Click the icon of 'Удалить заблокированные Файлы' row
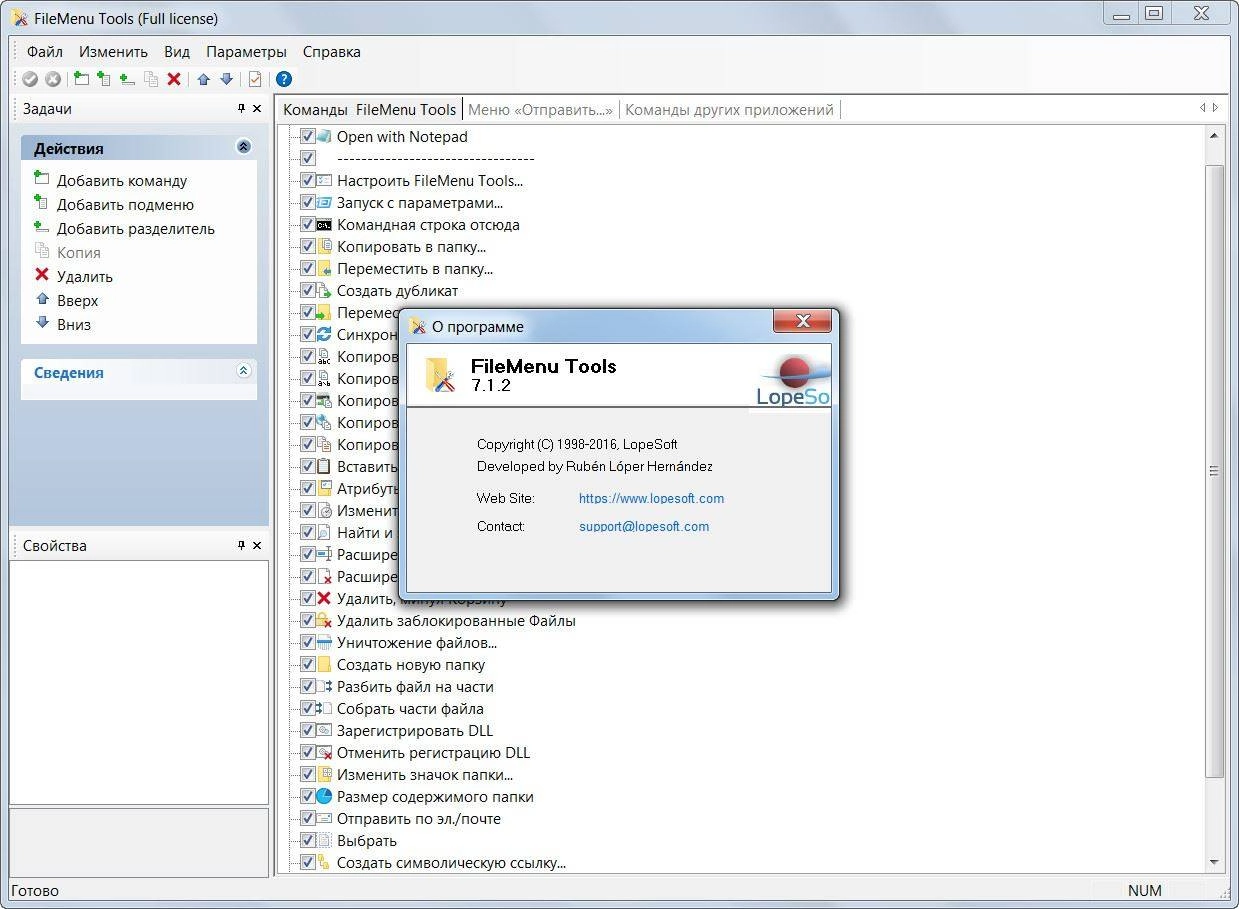 324,621
